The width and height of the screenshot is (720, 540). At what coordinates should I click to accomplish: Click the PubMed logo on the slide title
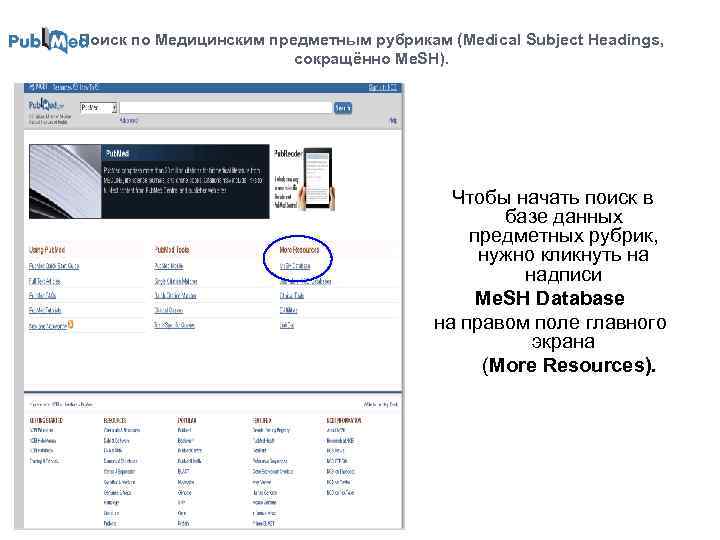[48, 40]
